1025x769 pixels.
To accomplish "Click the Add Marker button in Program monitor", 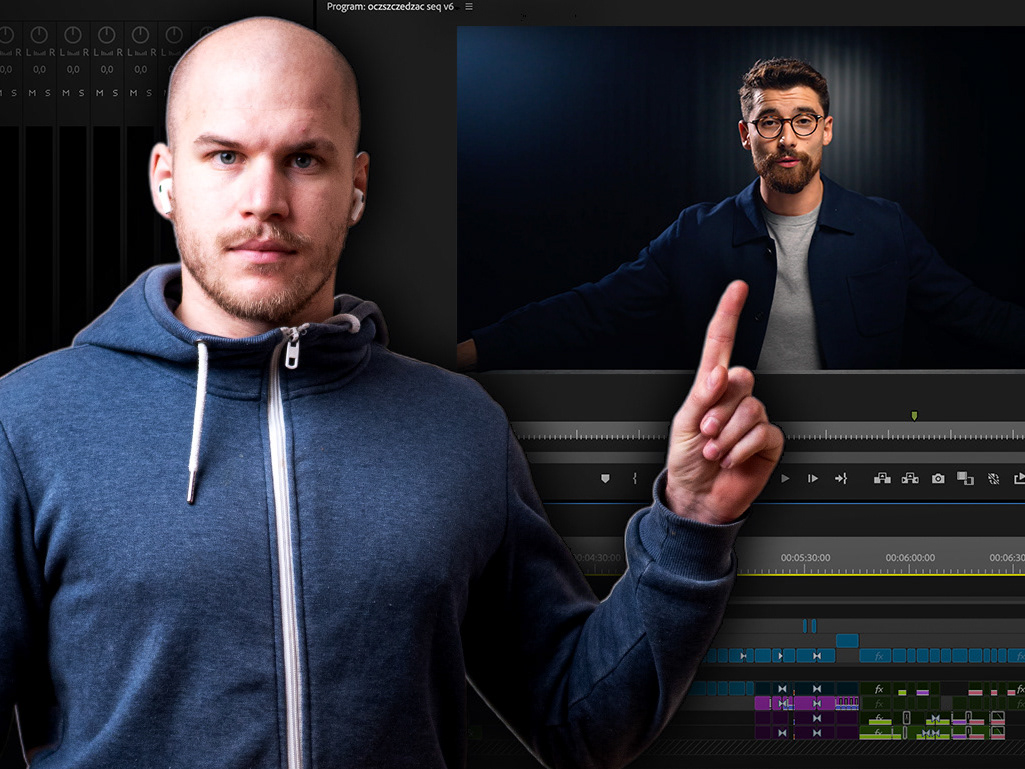I will (x=605, y=479).
